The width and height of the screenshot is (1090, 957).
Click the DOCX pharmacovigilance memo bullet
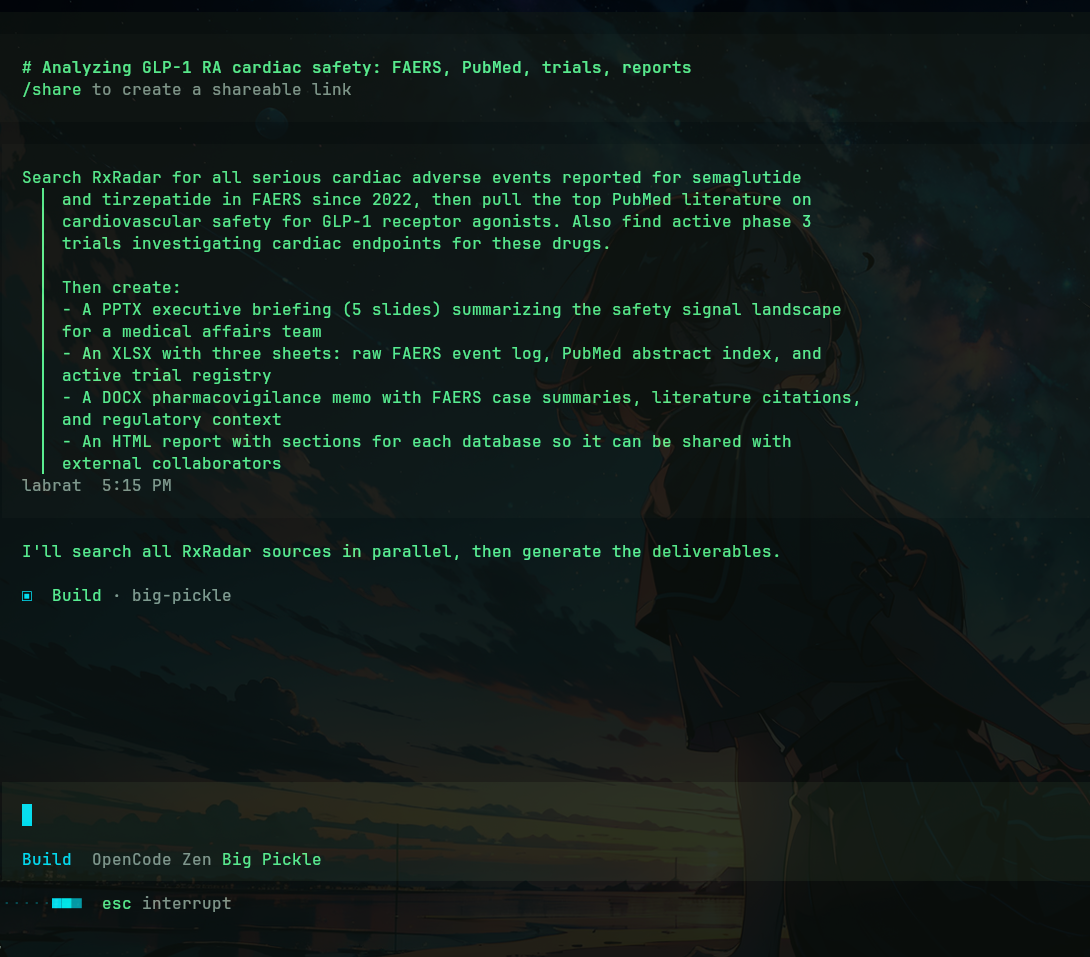[460, 398]
